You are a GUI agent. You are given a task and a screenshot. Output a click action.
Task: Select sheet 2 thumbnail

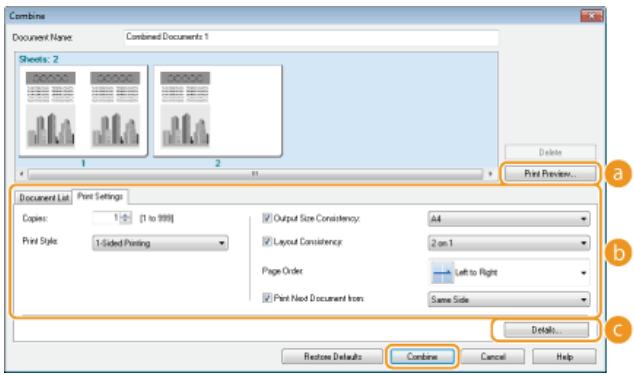pyautogui.click(x=218, y=111)
